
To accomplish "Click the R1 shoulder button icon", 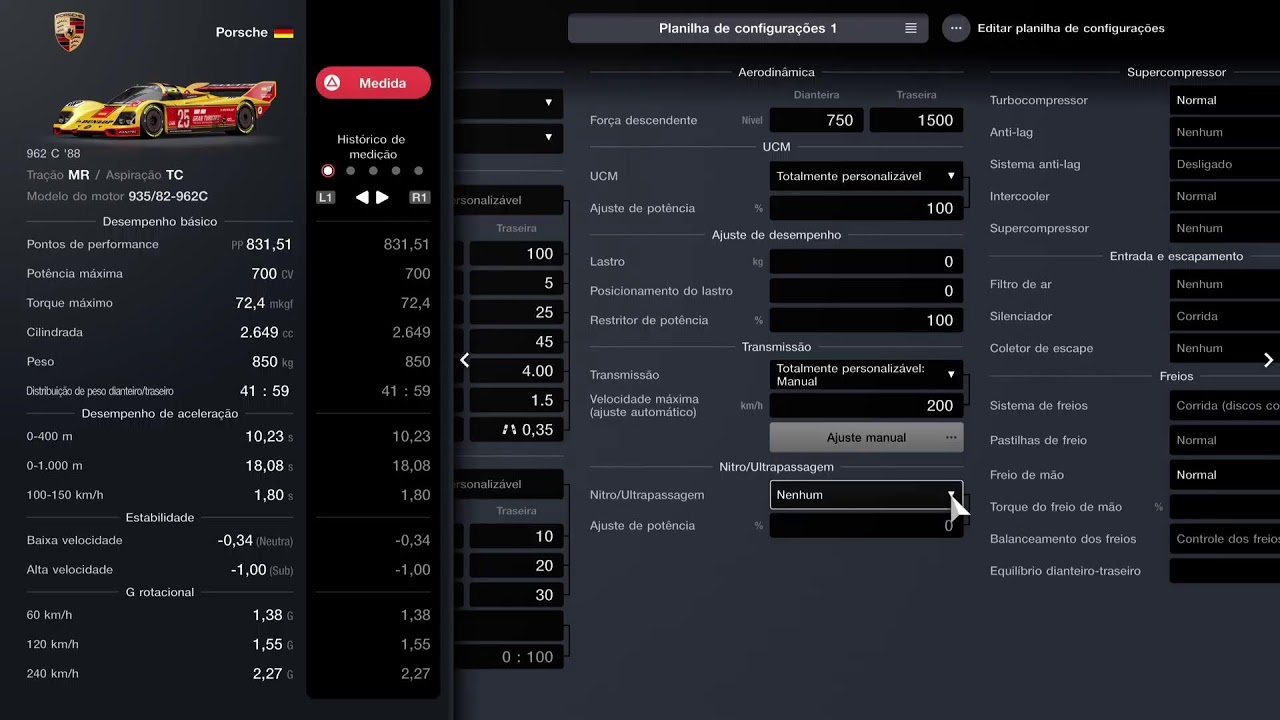I will pyautogui.click(x=420, y=198).
